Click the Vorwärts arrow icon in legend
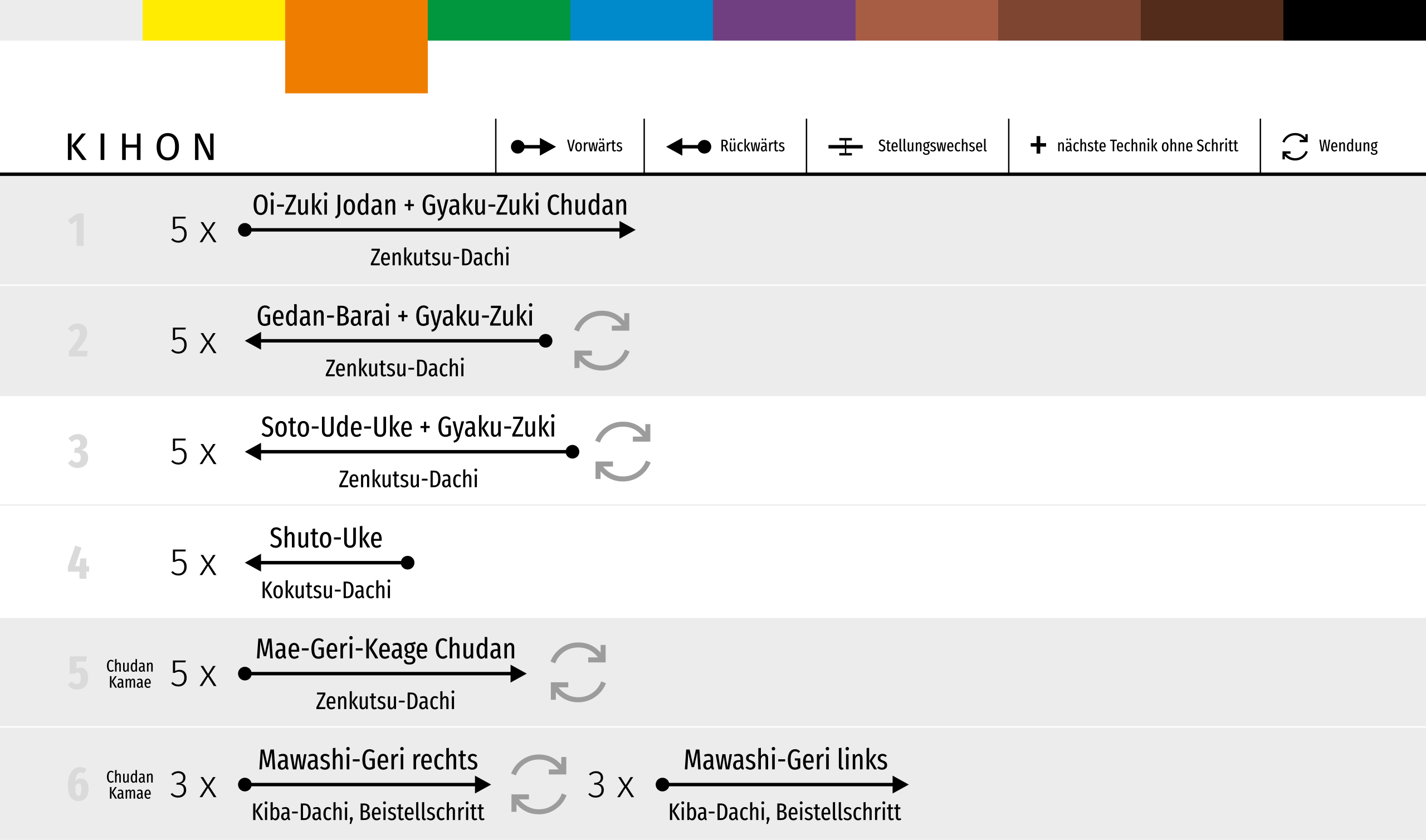1426x840 pixels. (x=533, y=146)
